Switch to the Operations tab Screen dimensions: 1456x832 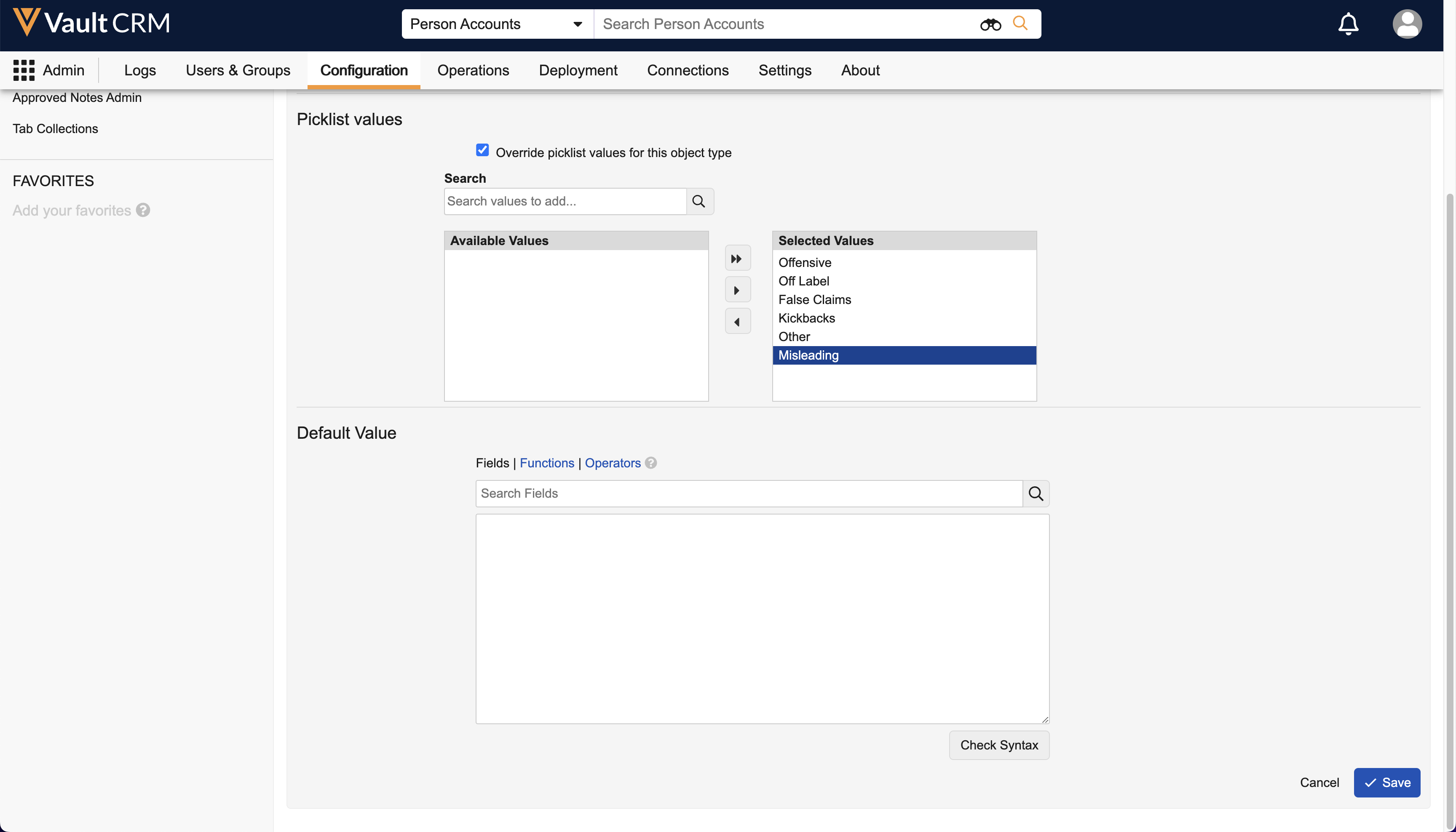473,70
